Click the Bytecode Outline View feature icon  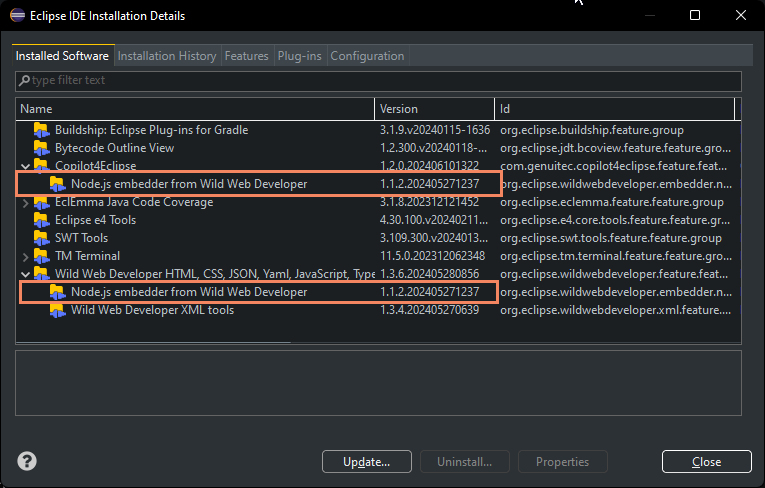coord(41,148)
